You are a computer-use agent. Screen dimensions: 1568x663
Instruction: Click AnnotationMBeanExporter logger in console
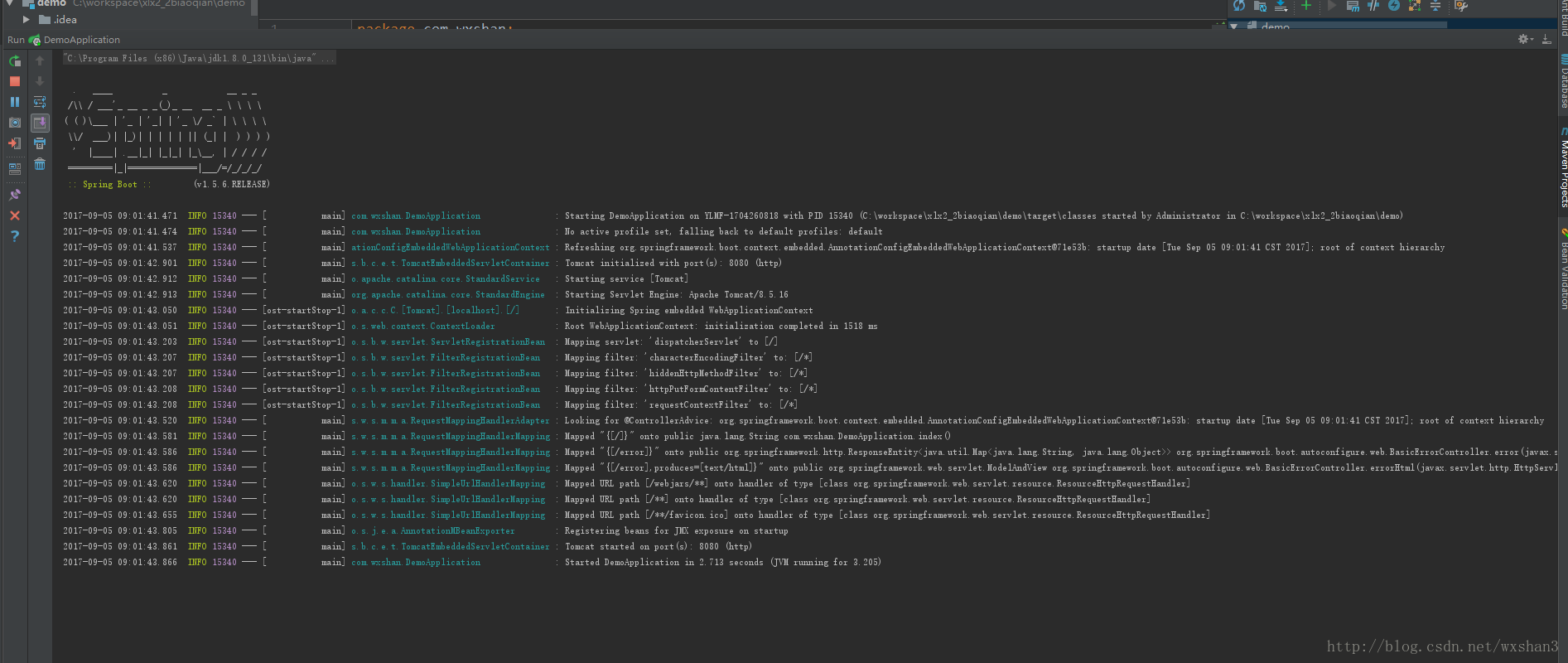[433, 530]
